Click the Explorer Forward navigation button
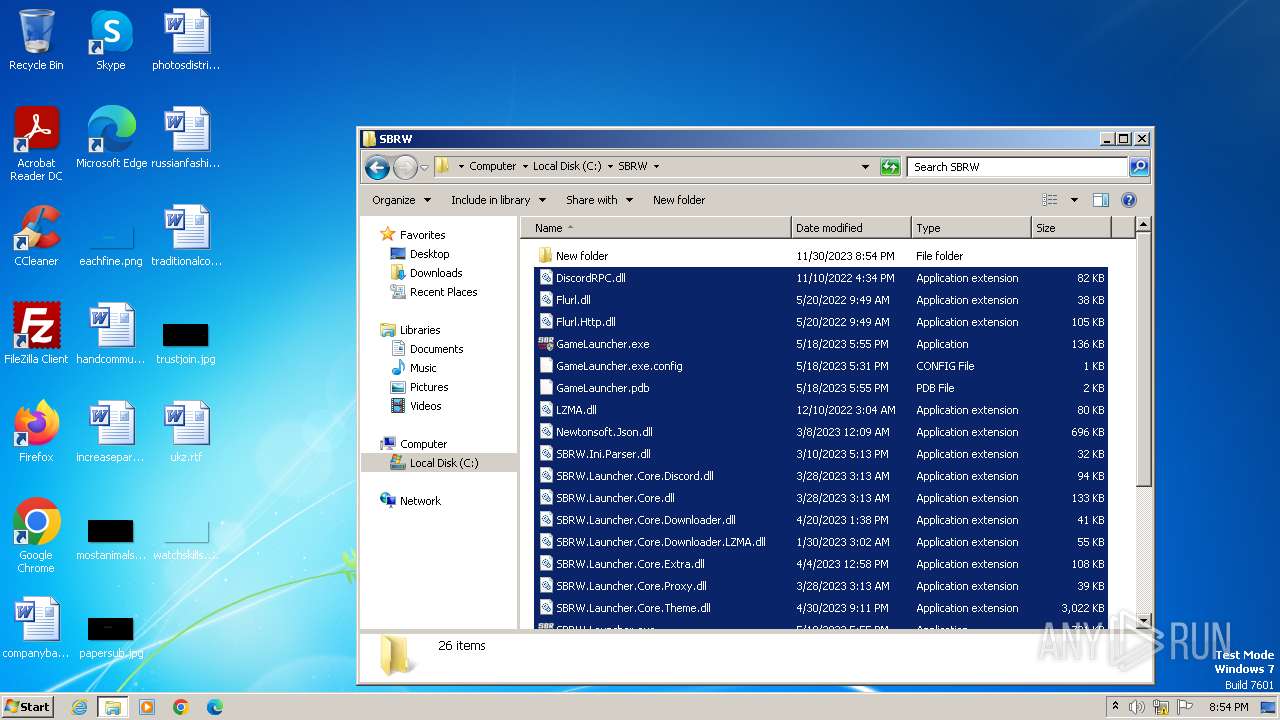Image resolution: width=1280 pixels, height=720 pixels. pos(405,167)
